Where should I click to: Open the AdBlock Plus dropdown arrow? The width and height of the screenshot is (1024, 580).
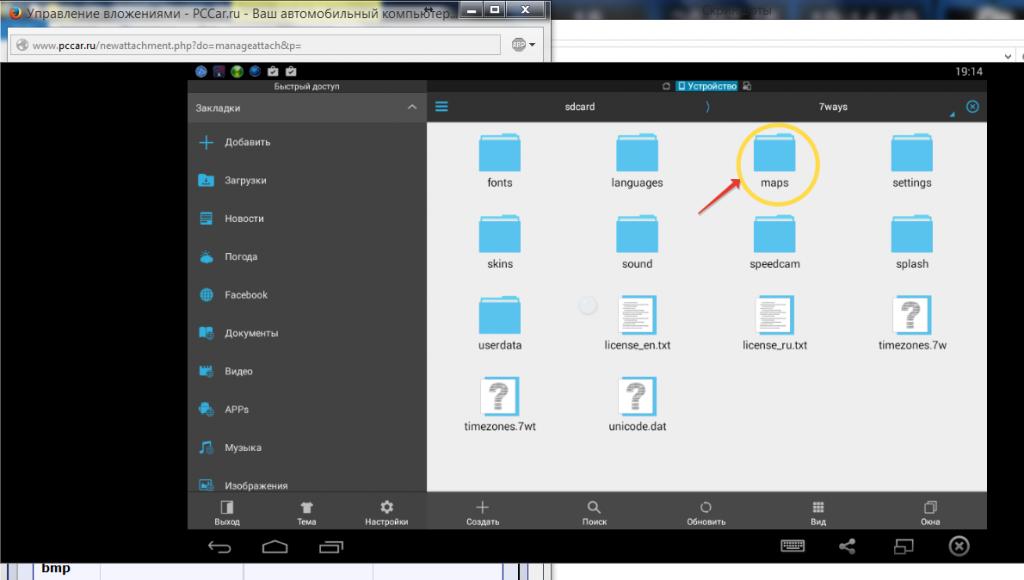[532, 45]
